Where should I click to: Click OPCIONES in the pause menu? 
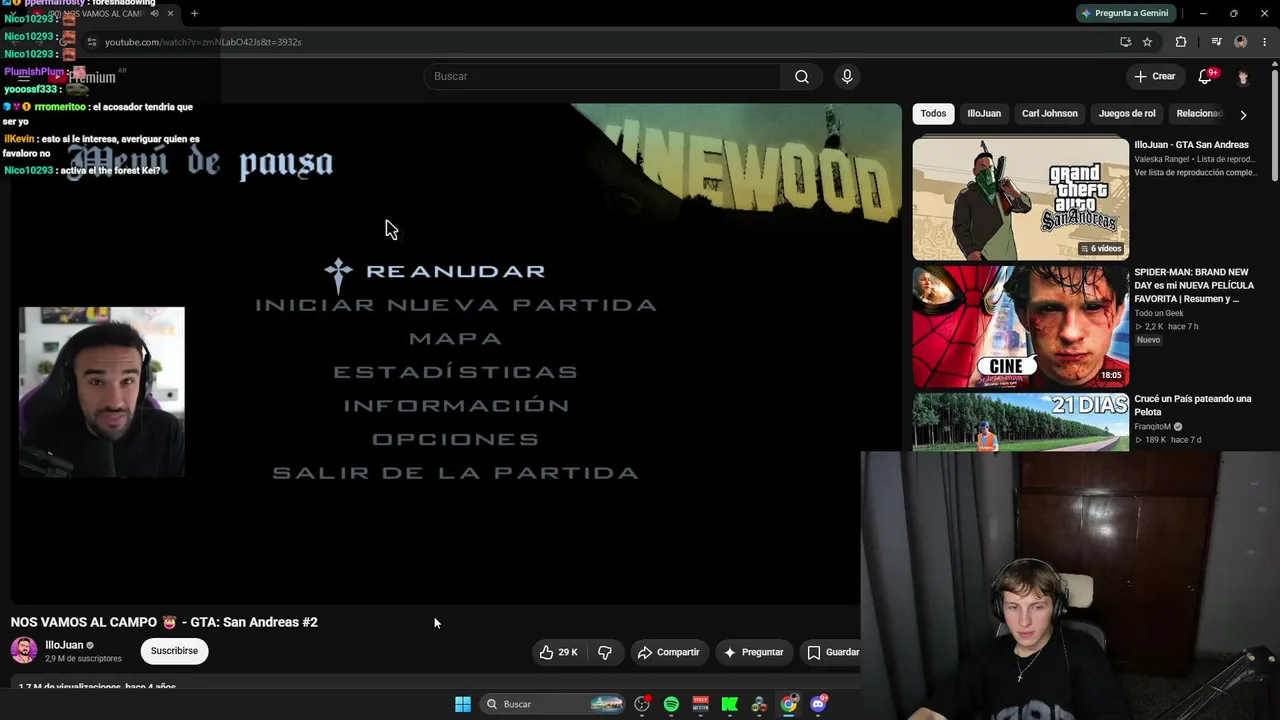coord(456,439)
